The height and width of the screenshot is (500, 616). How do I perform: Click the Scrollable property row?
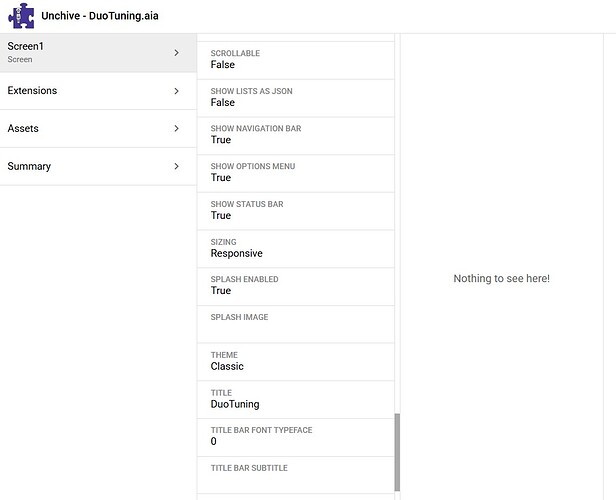[295, 59]
